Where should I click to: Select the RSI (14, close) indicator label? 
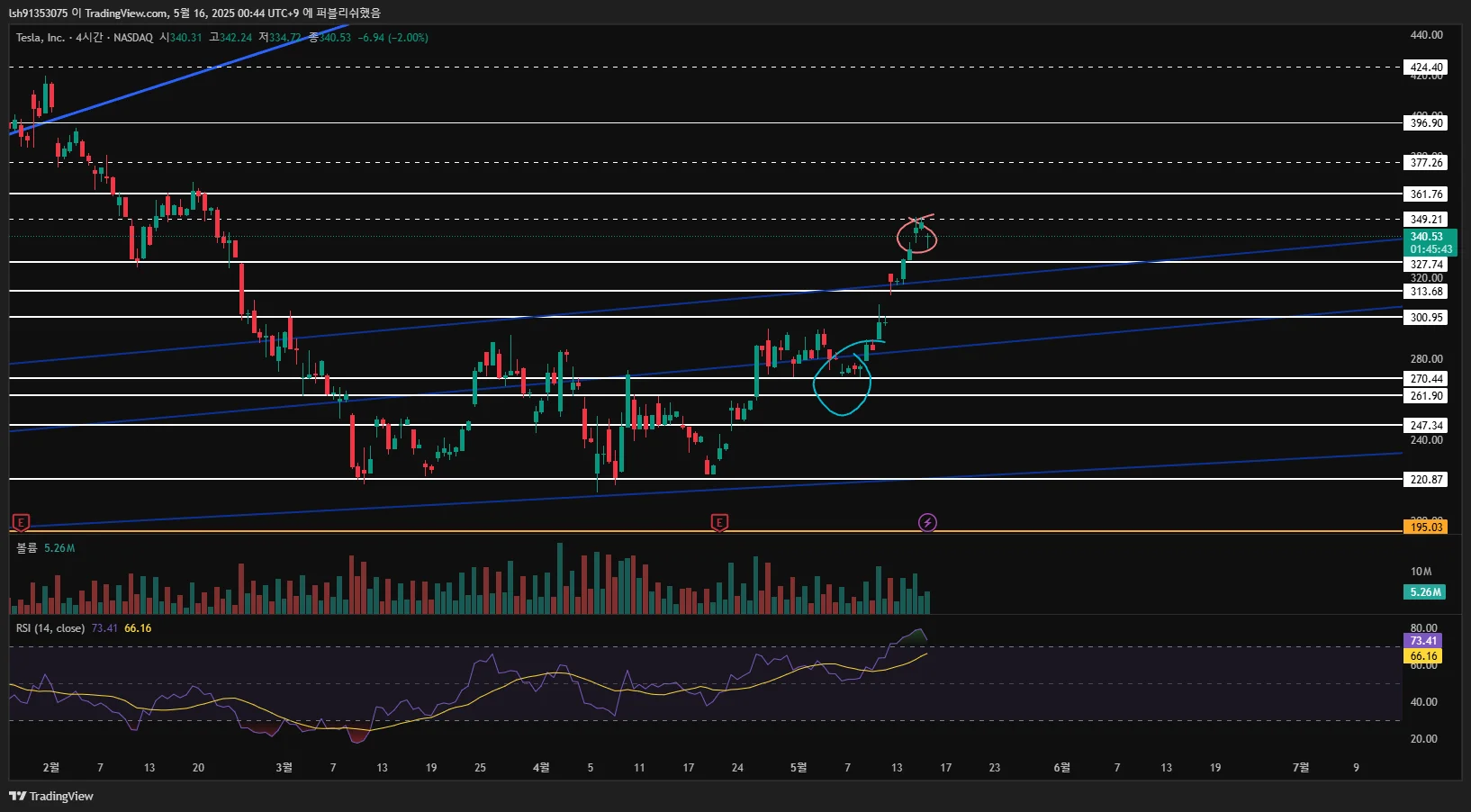50,628
